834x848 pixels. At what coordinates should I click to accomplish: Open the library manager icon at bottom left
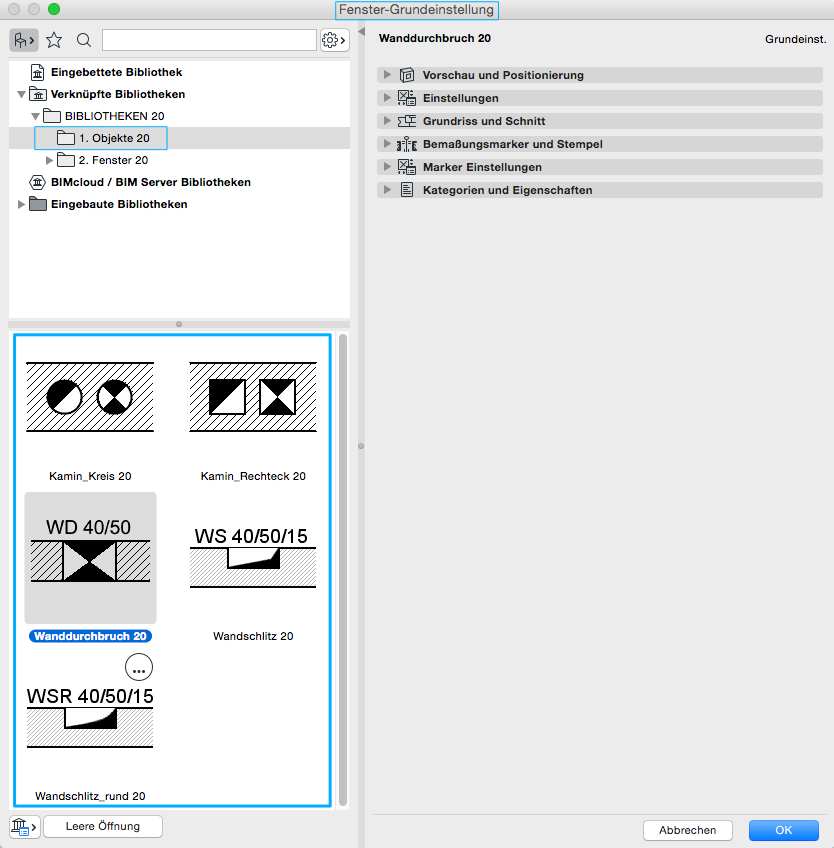pyautogui.click(x=24, y=826)
